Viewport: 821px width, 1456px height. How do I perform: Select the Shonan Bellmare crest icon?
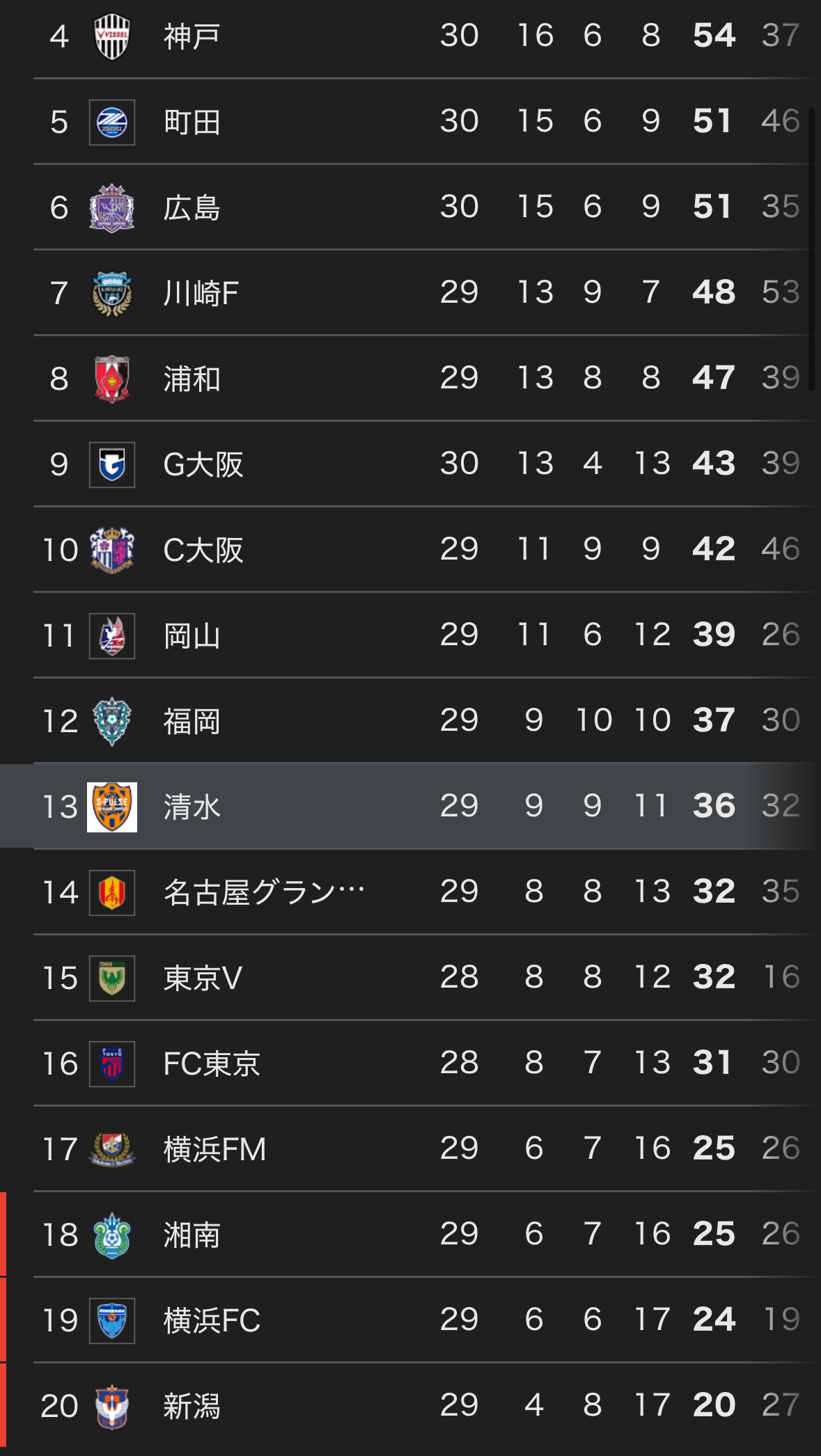[x=112, y=1235]
